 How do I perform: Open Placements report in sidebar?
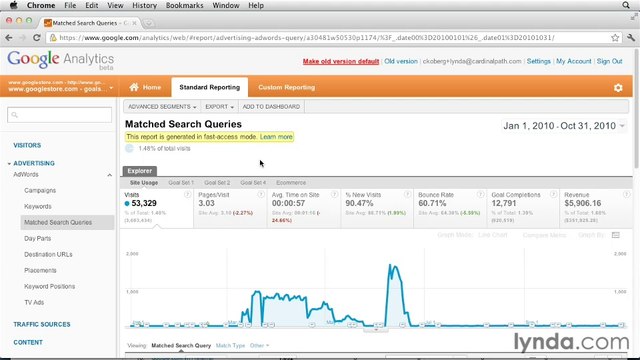coord(40,270)
